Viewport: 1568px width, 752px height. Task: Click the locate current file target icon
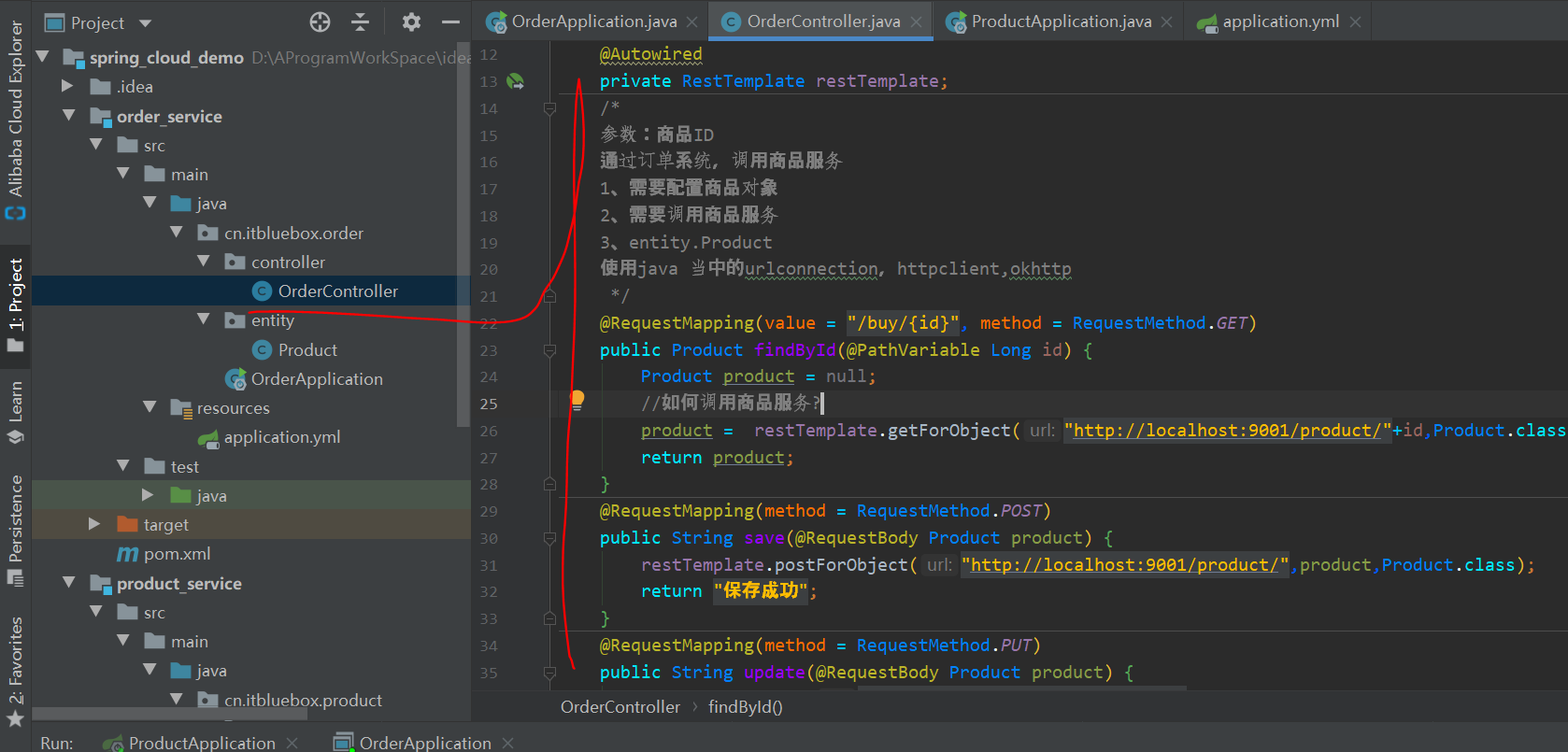coord(320,22)
